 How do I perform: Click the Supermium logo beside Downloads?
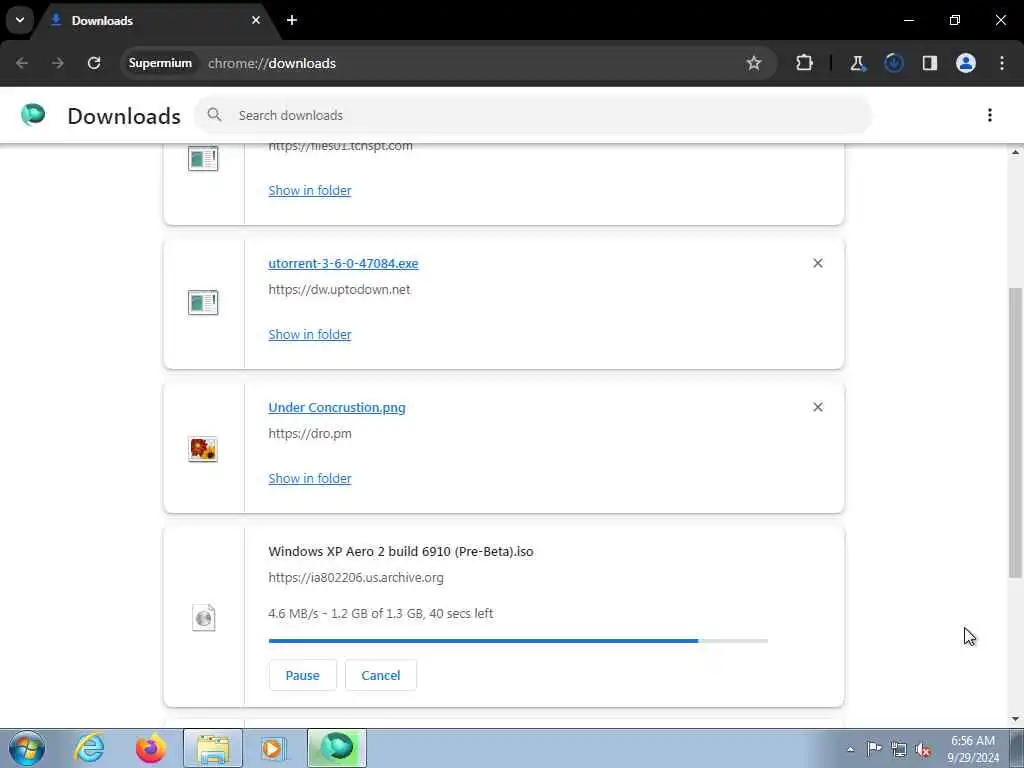pos(33,115)
